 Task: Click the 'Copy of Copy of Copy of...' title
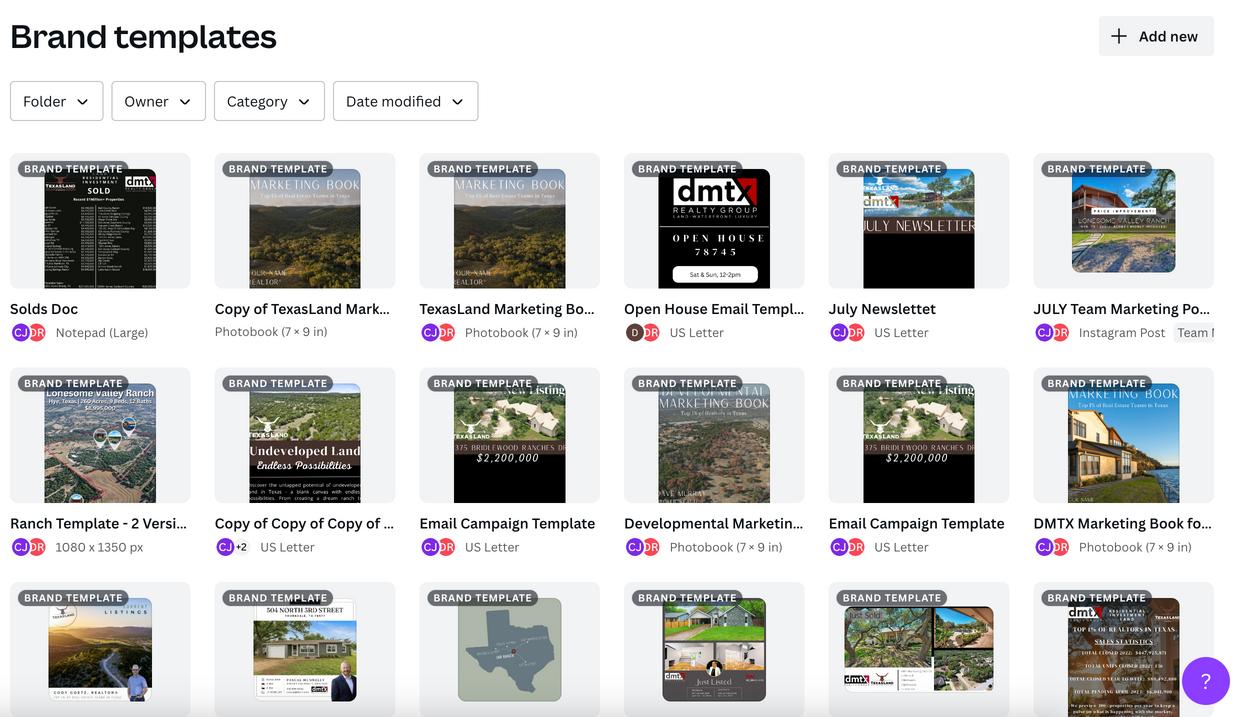(x=305, y=523)
